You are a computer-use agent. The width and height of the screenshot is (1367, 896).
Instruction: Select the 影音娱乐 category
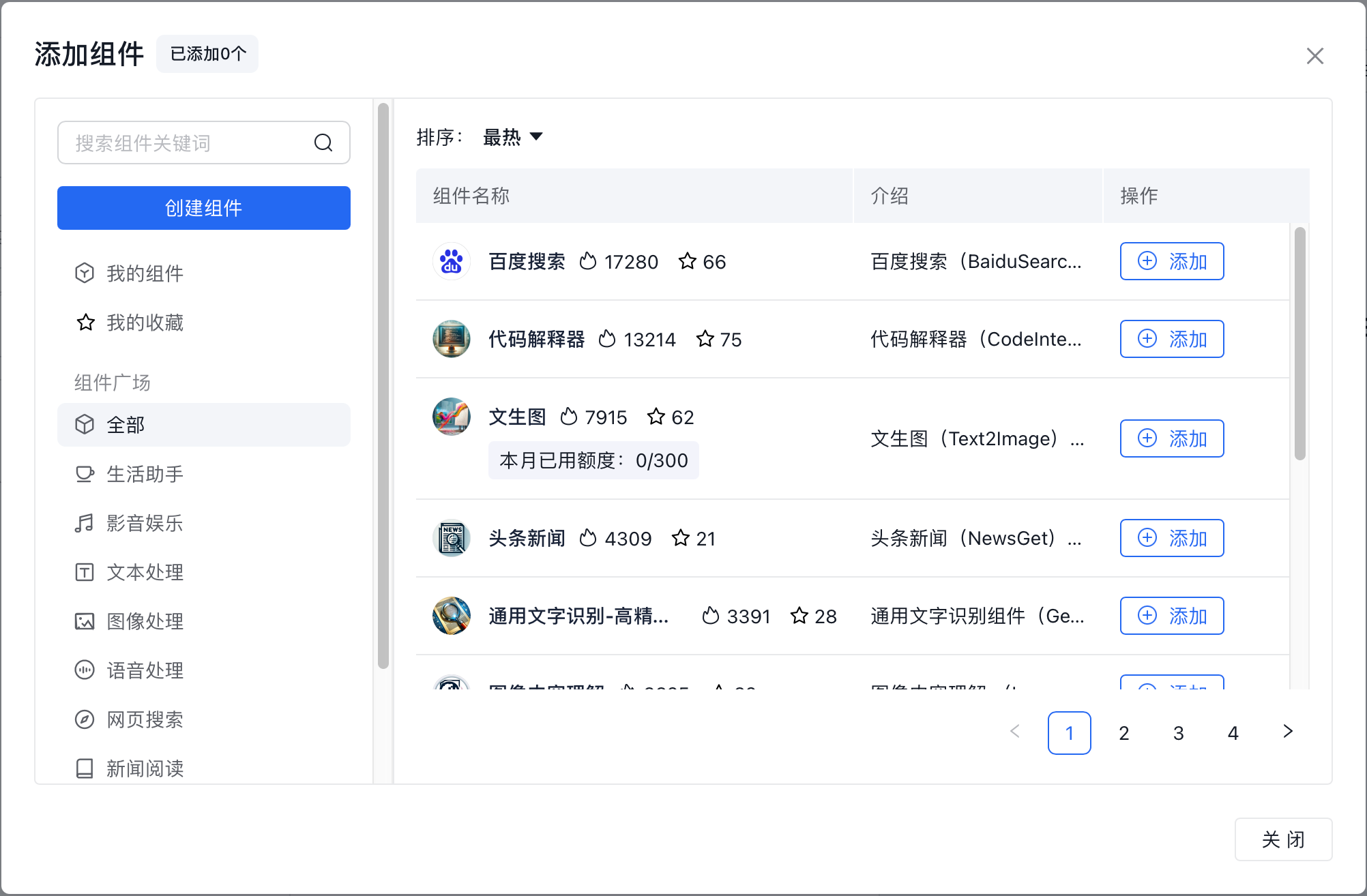pyautogui.click(x=145, y=523)
